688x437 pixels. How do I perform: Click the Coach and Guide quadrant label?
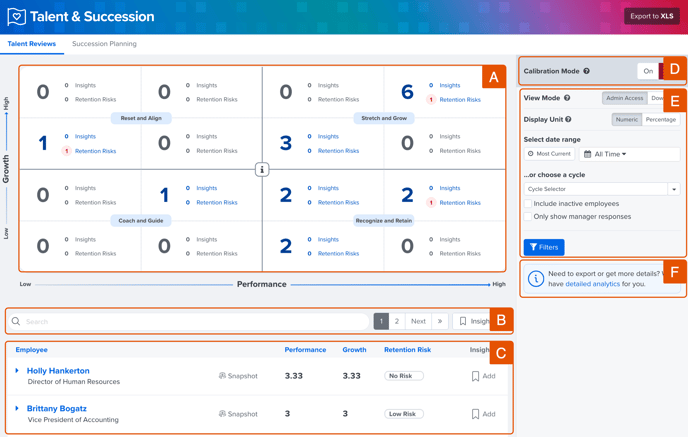tap(141, 221)
